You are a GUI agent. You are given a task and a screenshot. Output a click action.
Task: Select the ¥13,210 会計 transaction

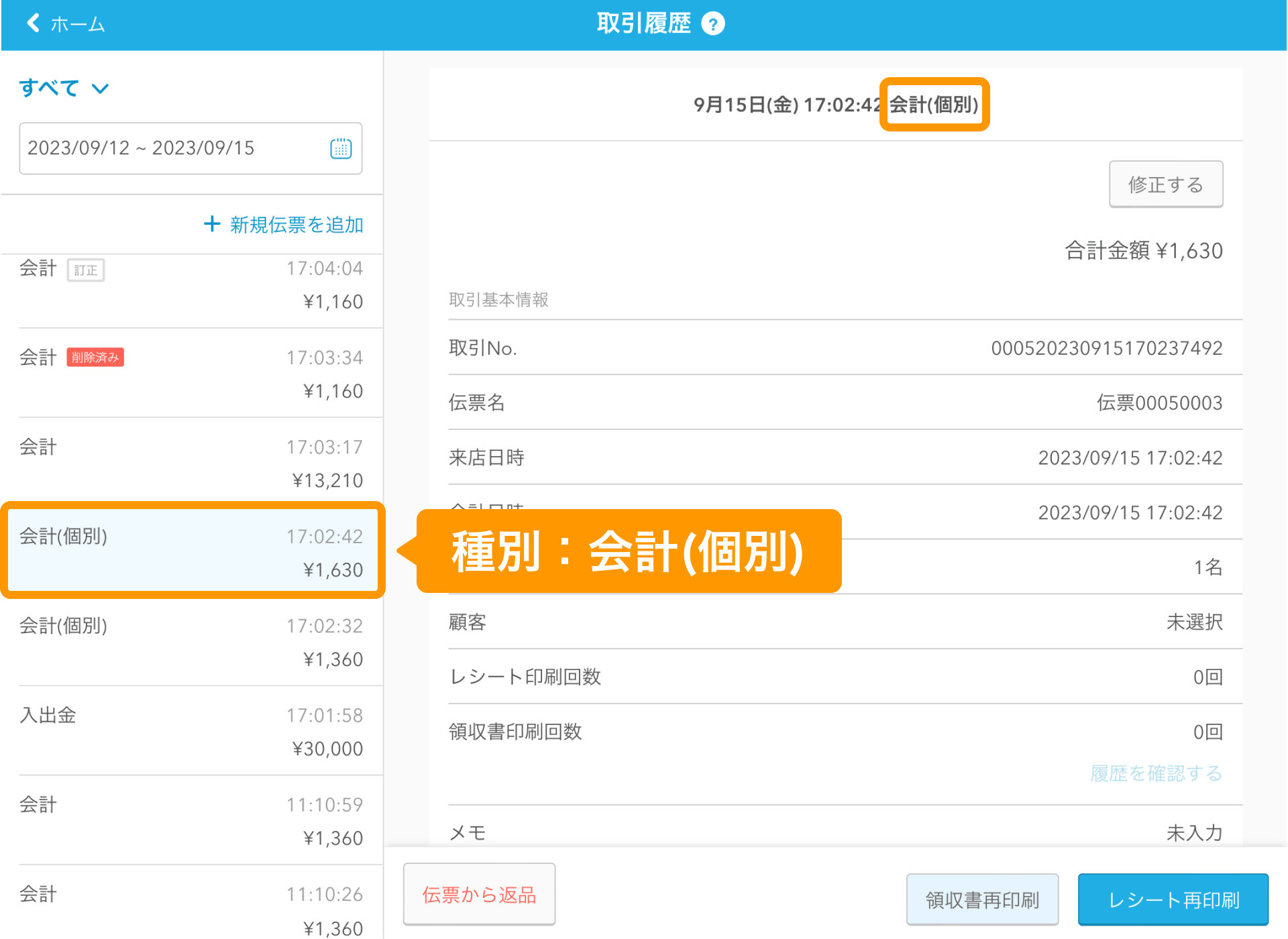coord(191,463)
